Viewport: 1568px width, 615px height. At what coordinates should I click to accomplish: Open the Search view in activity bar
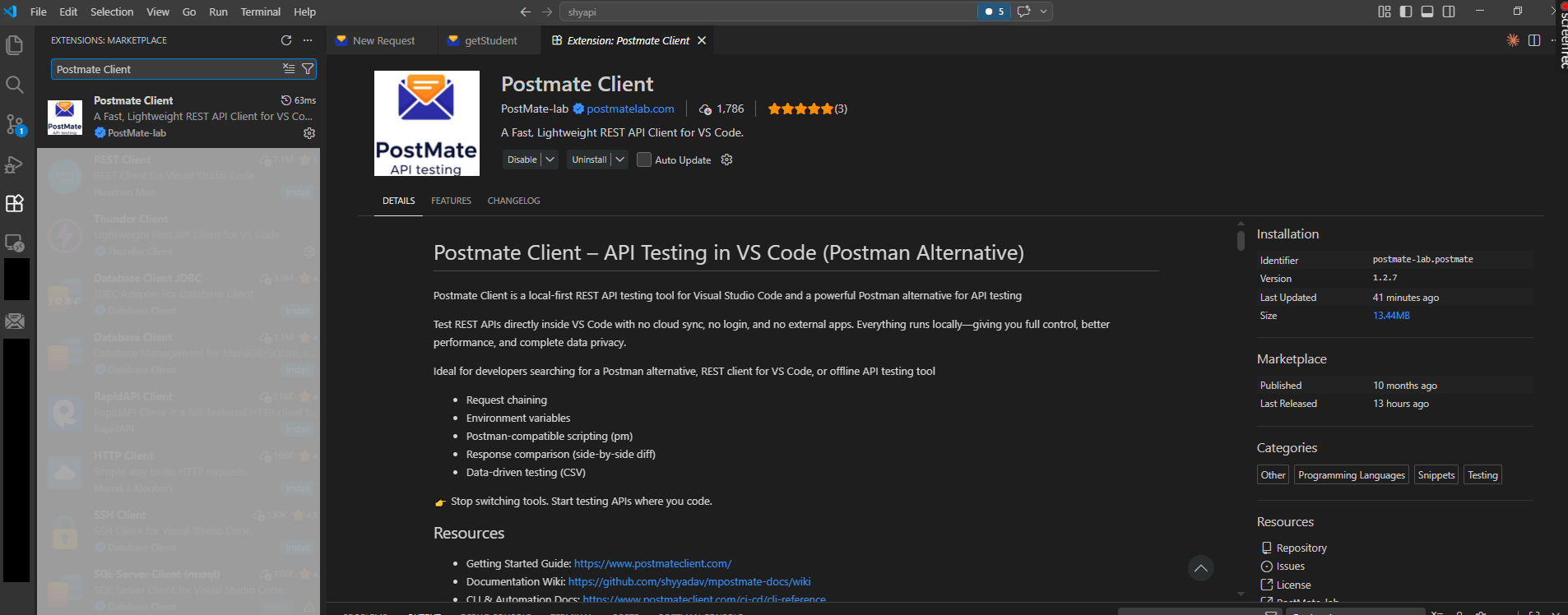click(x=15, y=85)
